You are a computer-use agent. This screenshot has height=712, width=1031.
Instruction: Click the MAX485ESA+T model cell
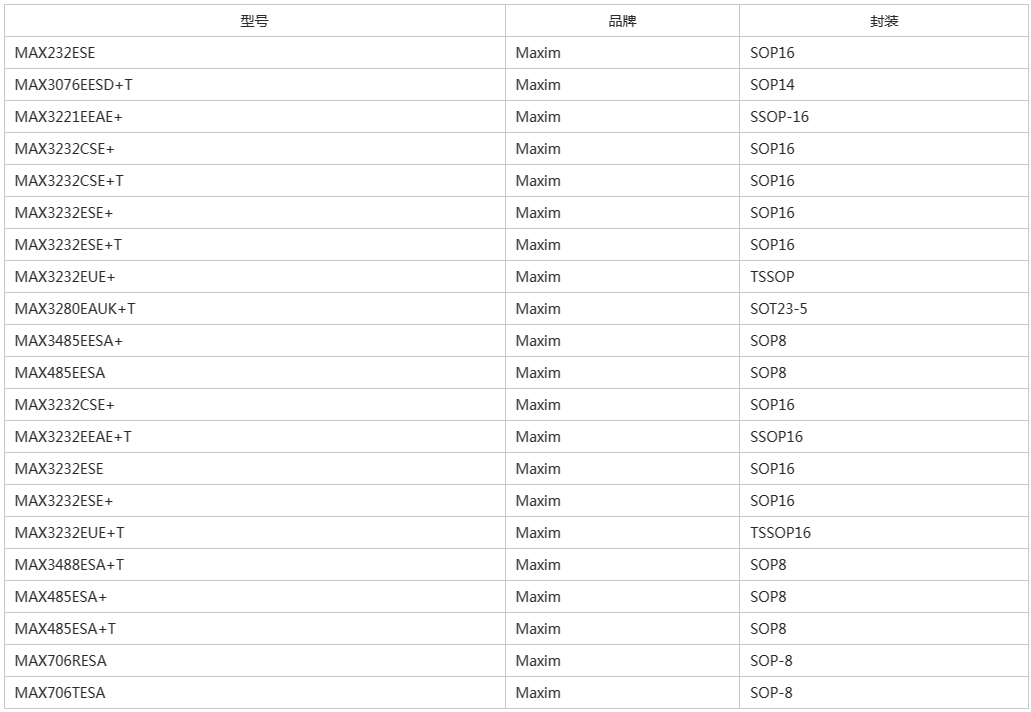(x=254, y=629)
